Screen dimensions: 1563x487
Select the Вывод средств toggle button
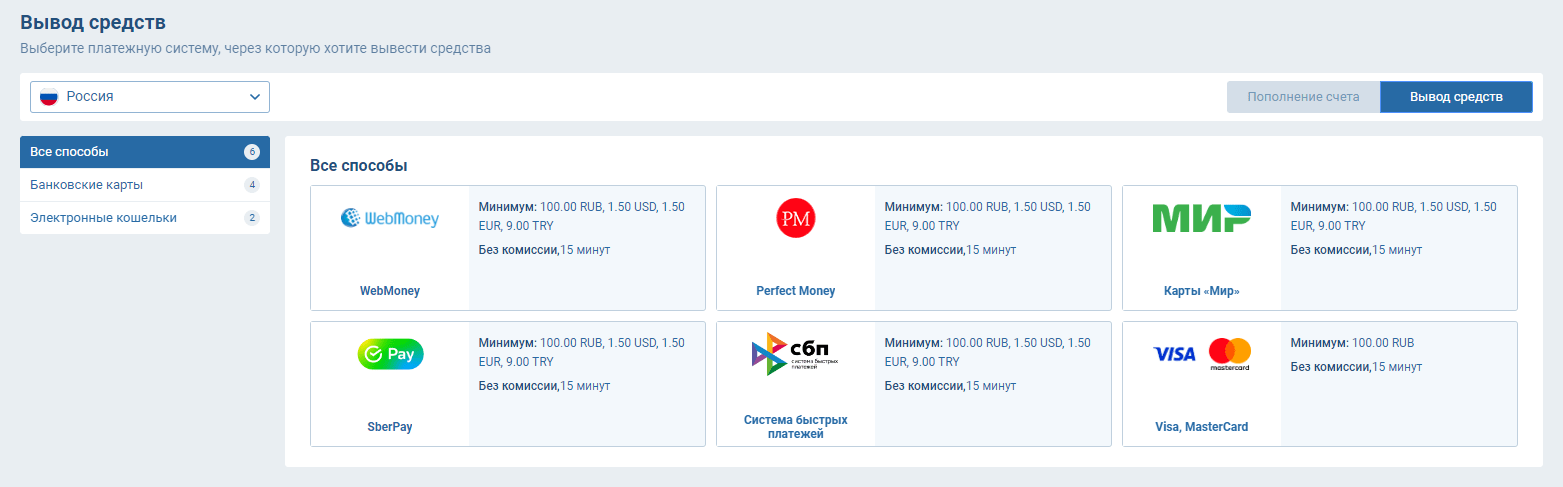click(1456, 97)
